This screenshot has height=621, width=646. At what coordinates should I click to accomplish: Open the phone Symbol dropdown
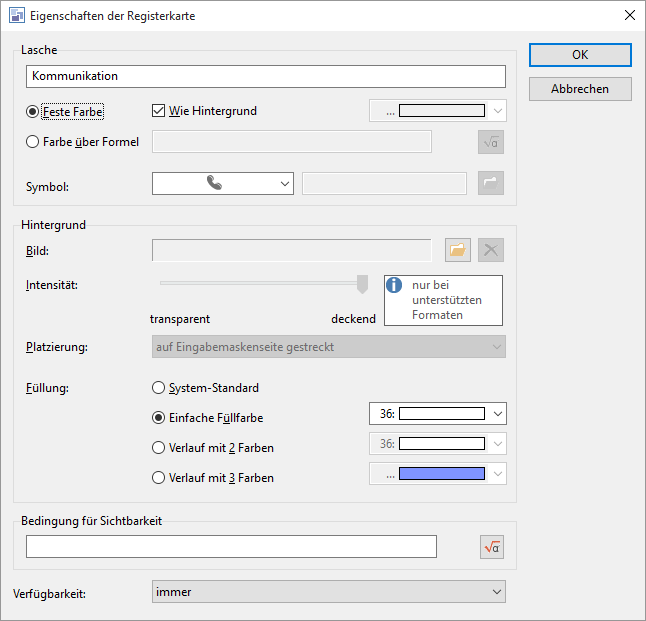222,183
